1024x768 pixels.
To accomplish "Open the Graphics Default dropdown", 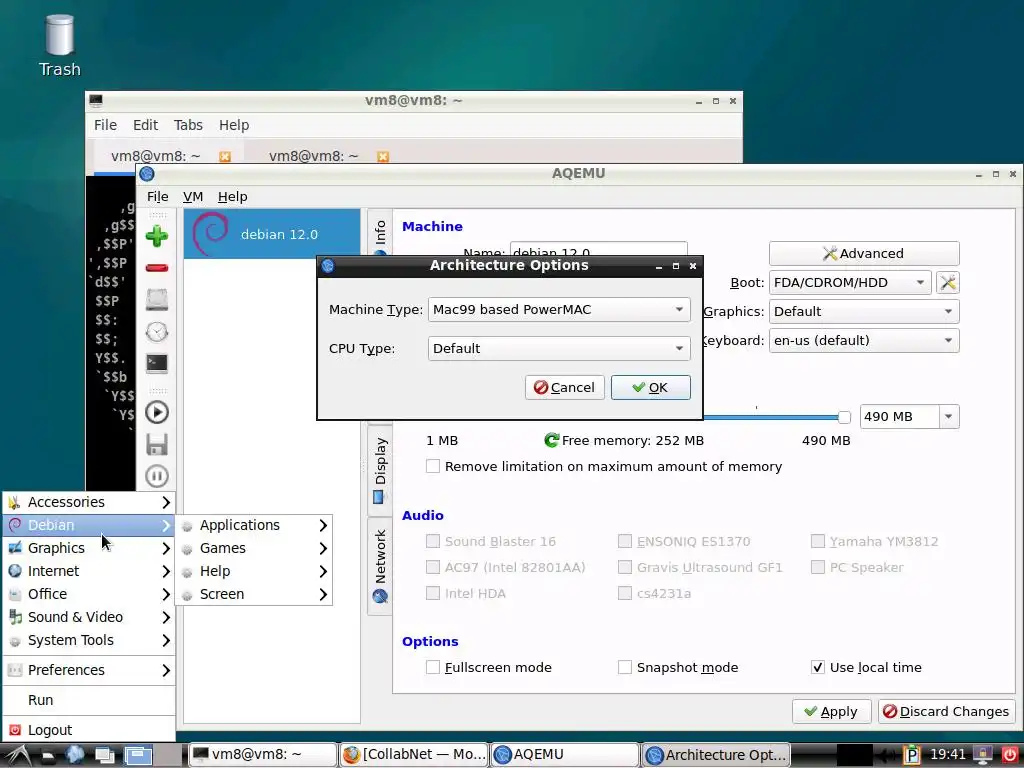I will (x=864, y=312).
